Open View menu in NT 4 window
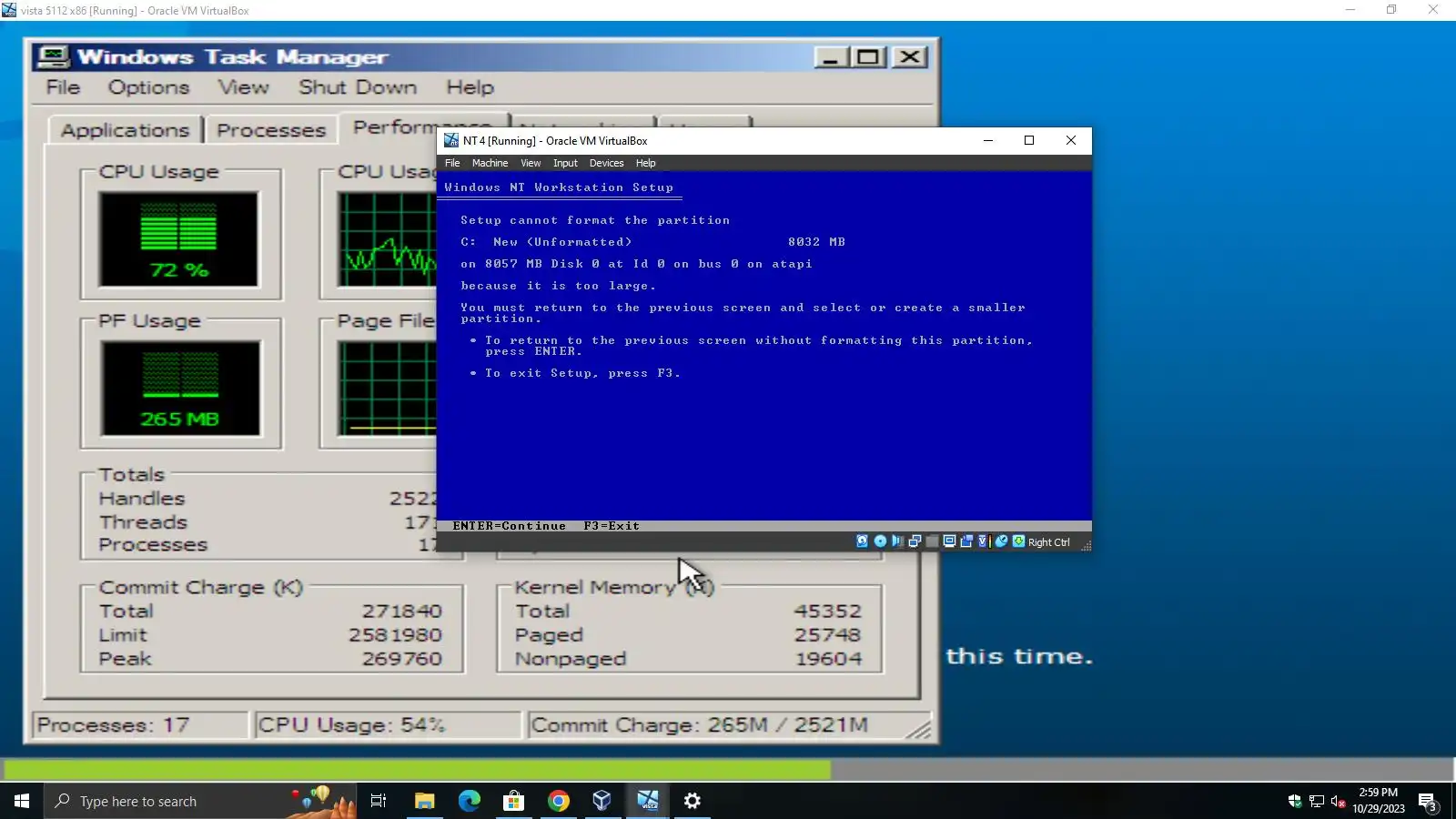This screenshot has width=1456, height=819. tap(531, 163)
